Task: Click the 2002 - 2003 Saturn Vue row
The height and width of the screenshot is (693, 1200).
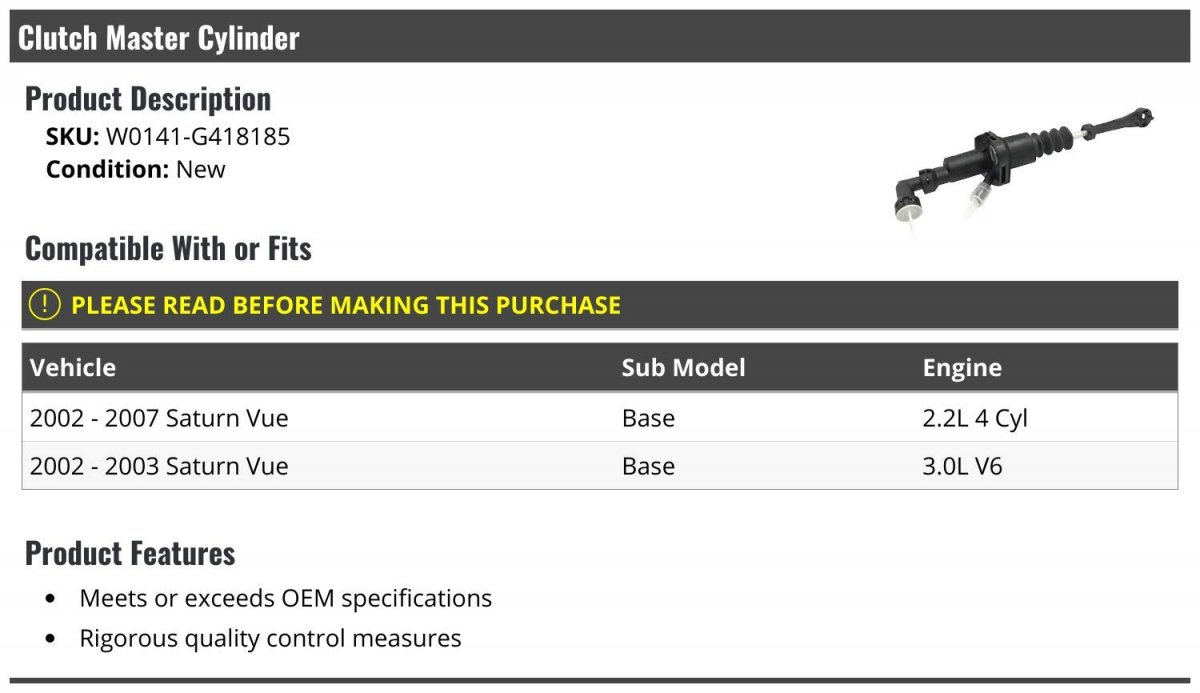Action: tap(159, 466)
